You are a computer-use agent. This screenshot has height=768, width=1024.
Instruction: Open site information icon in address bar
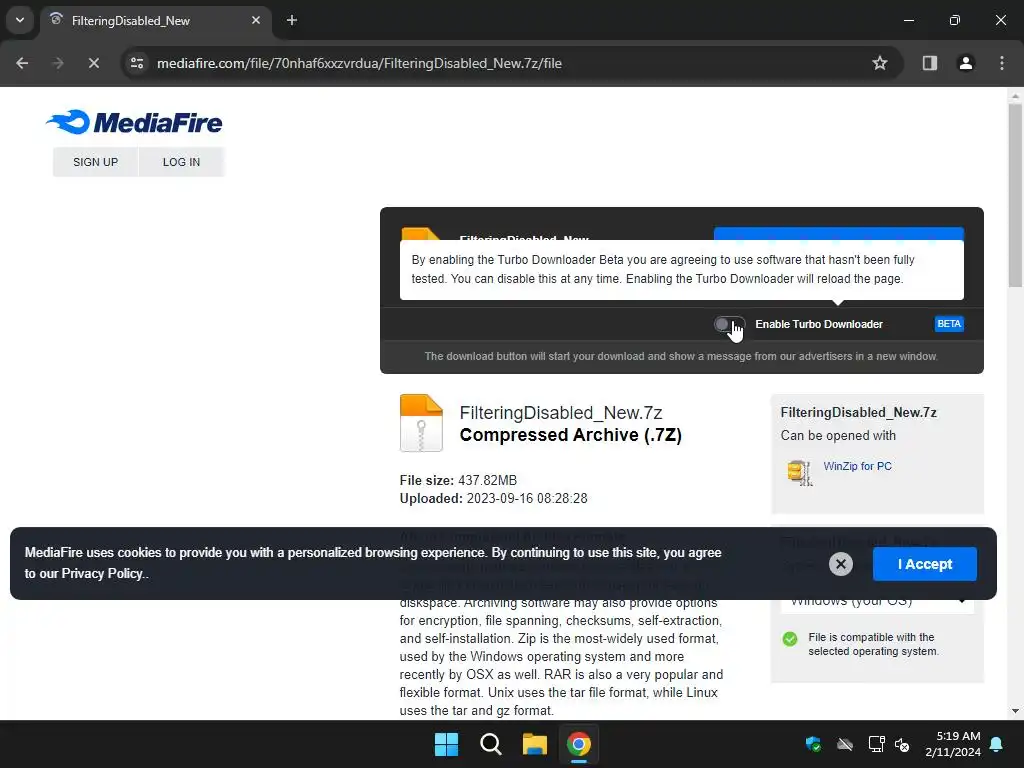137,63
